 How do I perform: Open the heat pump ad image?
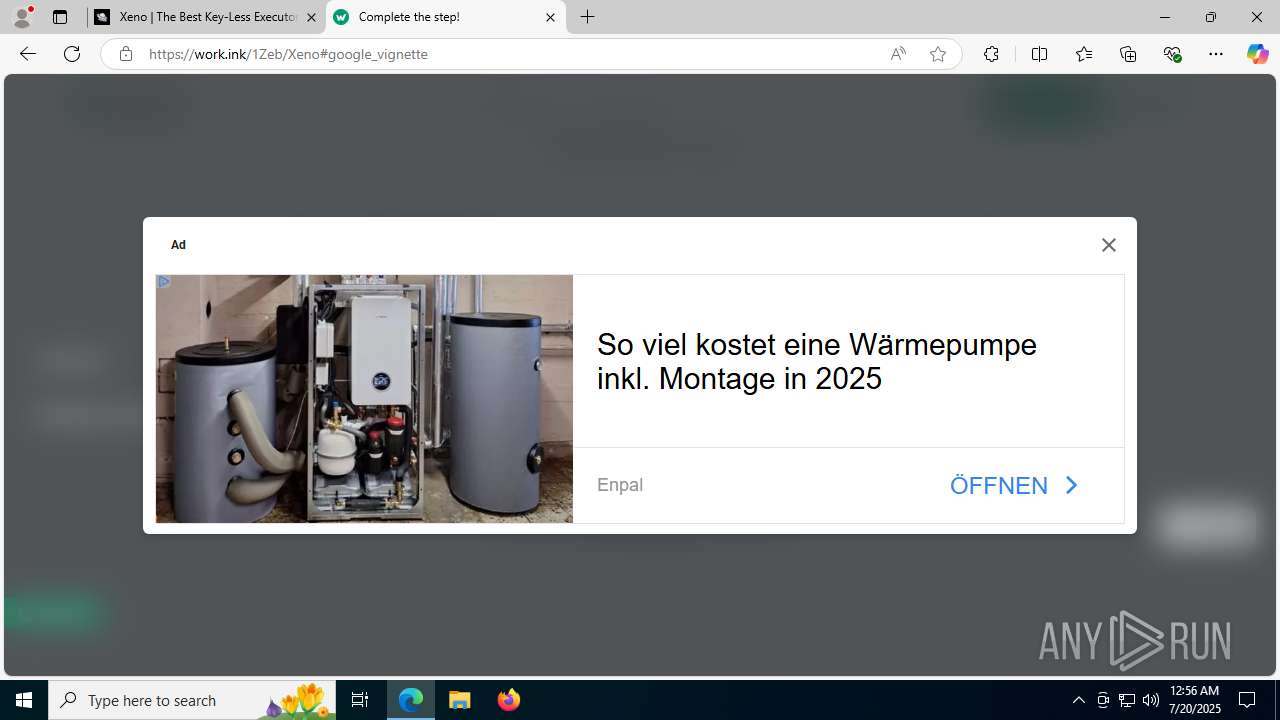(x=364, y=399)
